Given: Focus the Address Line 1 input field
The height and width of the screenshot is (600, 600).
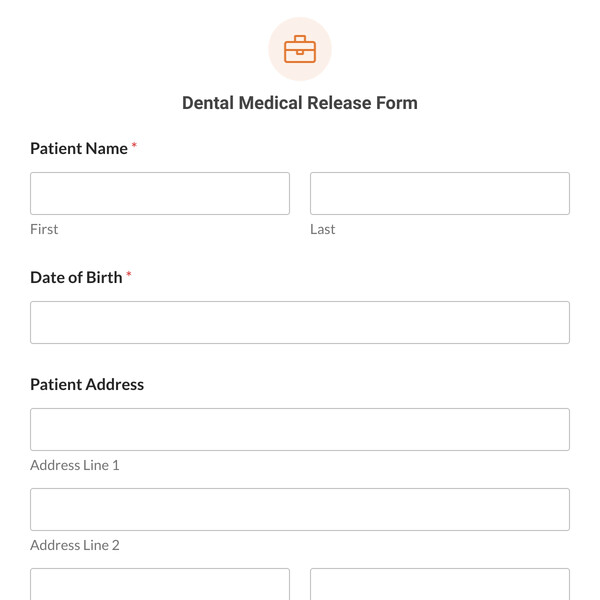Looking at the screenshot, I should tap(300, 429).
